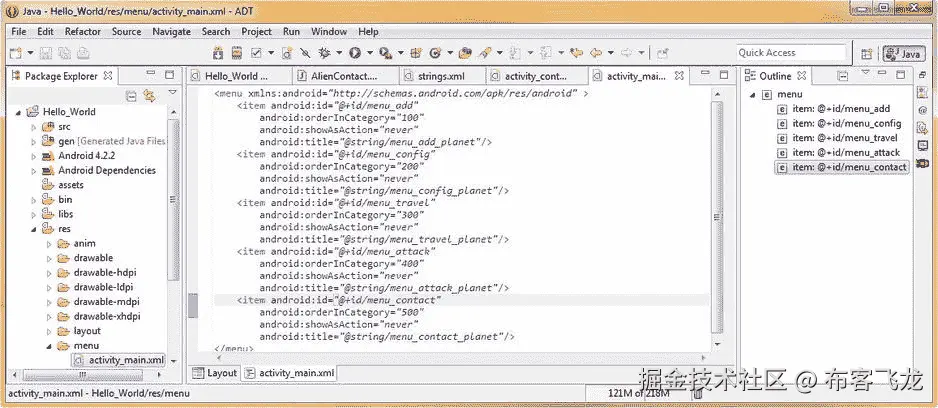Expand the Android 4.2.2 library node

[x=34, y=156]
